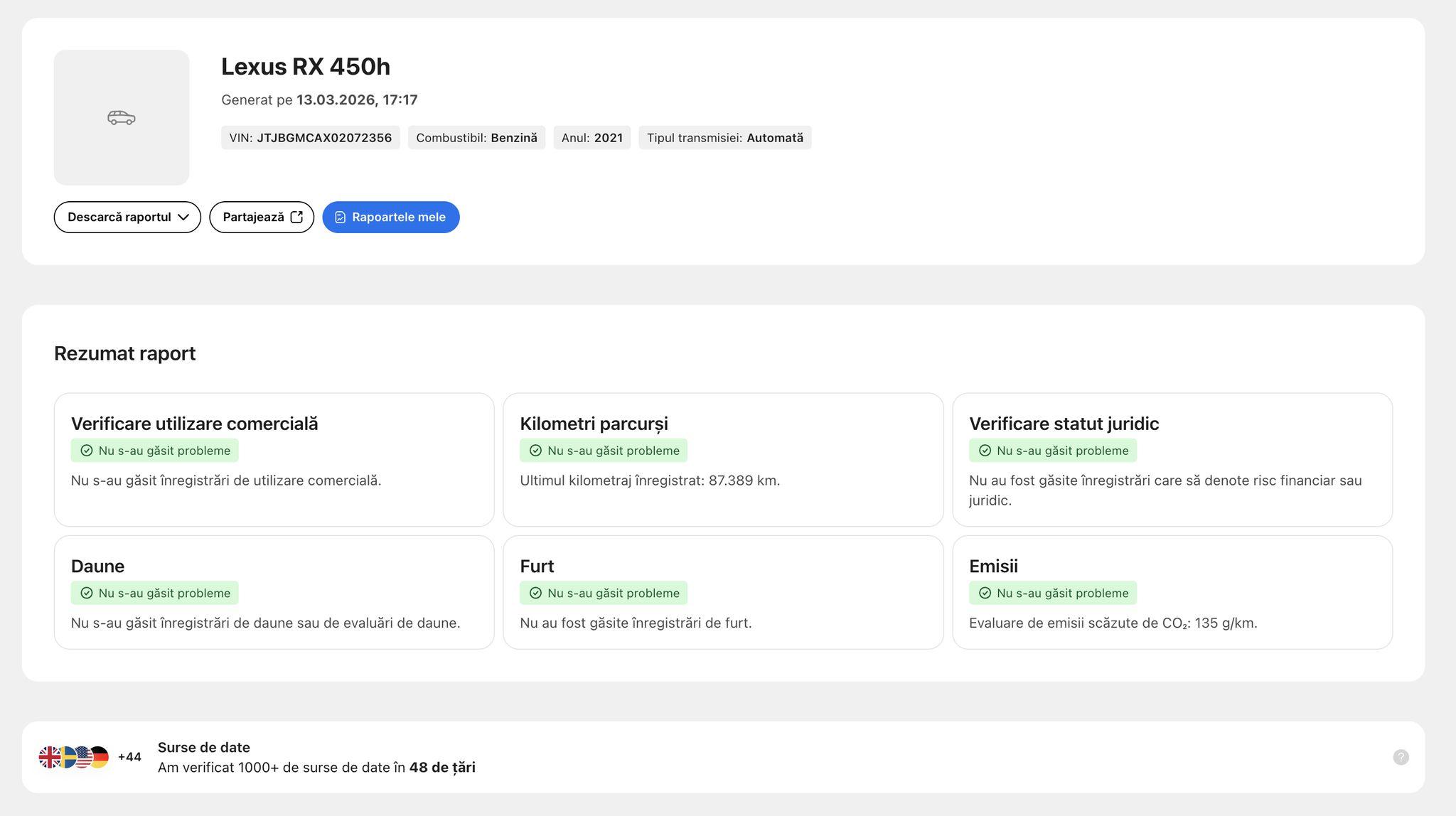This screenshot has height=816, width=1456.
Task: Click checkmark icon under Kilometri parcurși
Action: [x=536, y=451]
